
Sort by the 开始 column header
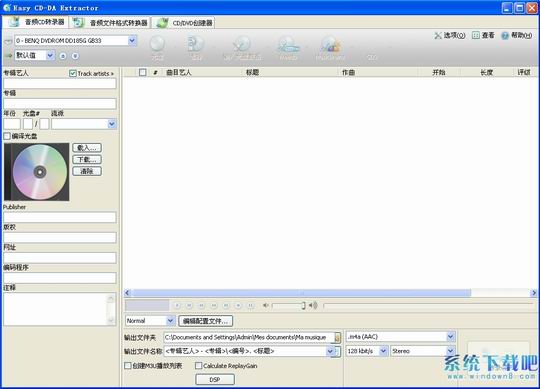pos(439,73)
